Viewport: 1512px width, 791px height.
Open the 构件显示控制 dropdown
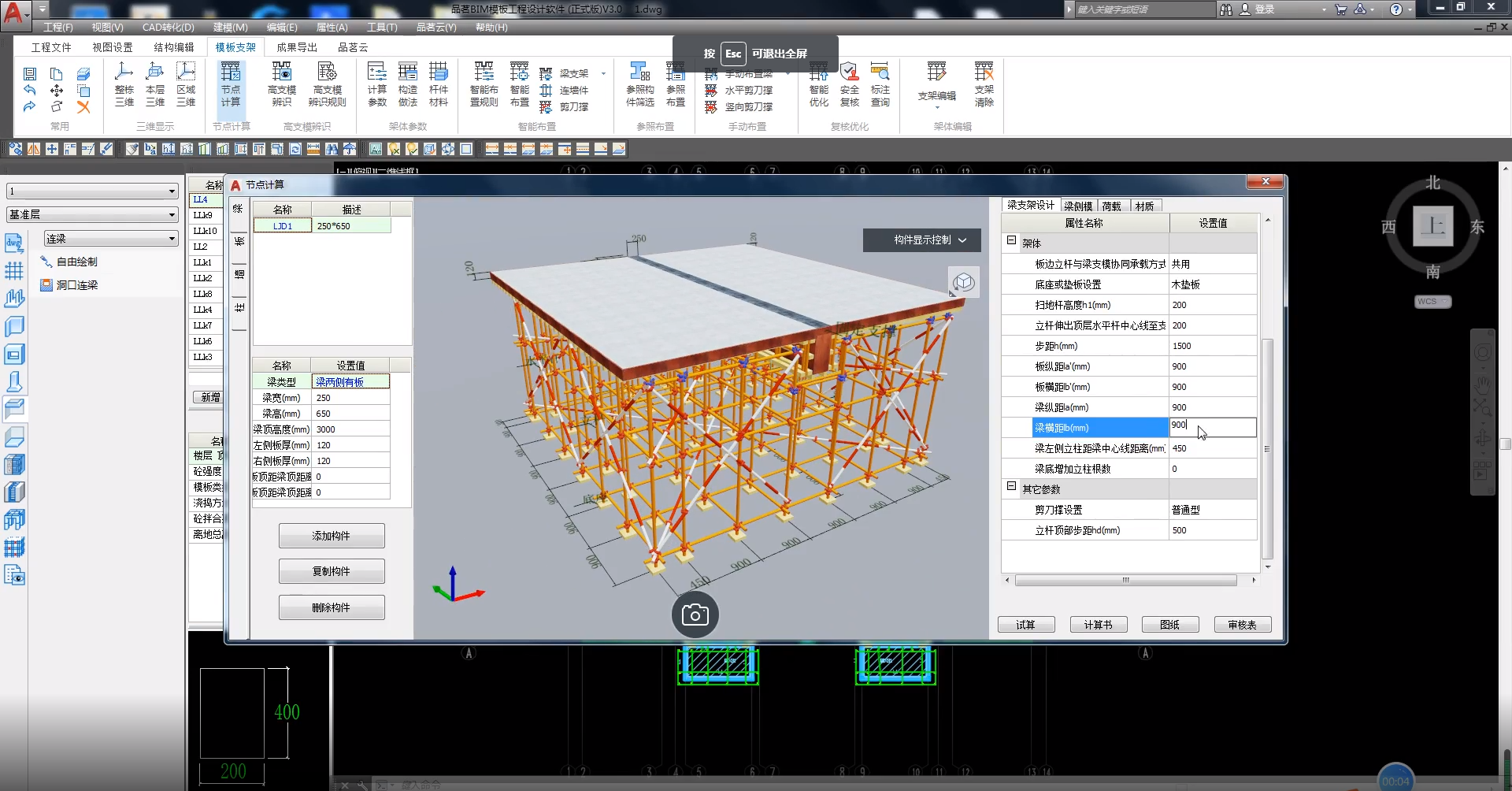point(921,240)
